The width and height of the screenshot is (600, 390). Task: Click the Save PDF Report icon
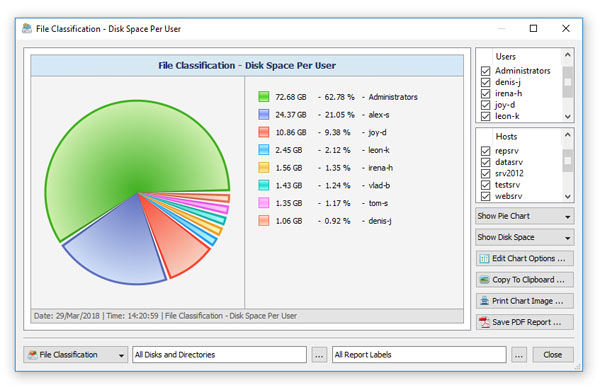[484, 322]
